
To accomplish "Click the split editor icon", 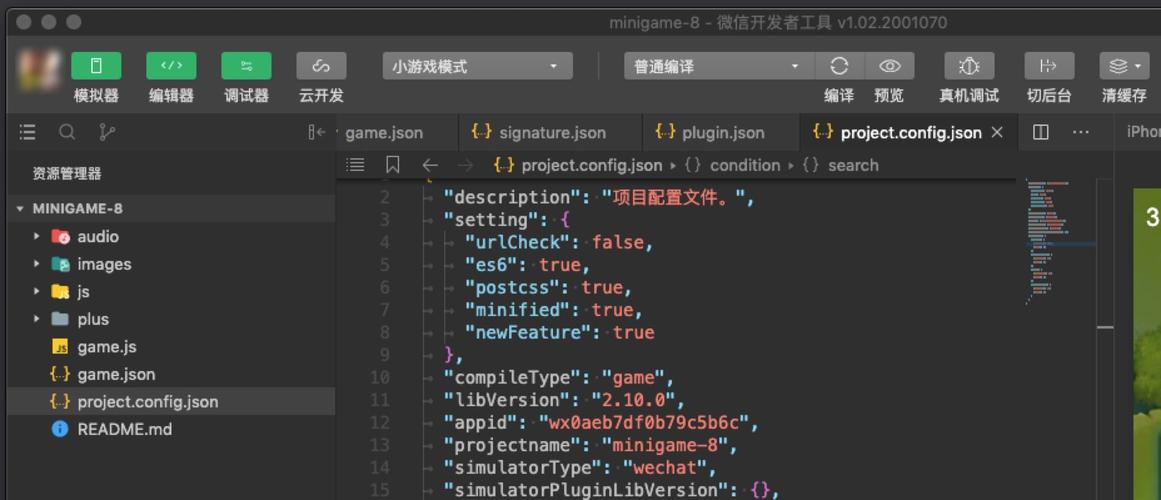I will click(x=1040, y=133).
